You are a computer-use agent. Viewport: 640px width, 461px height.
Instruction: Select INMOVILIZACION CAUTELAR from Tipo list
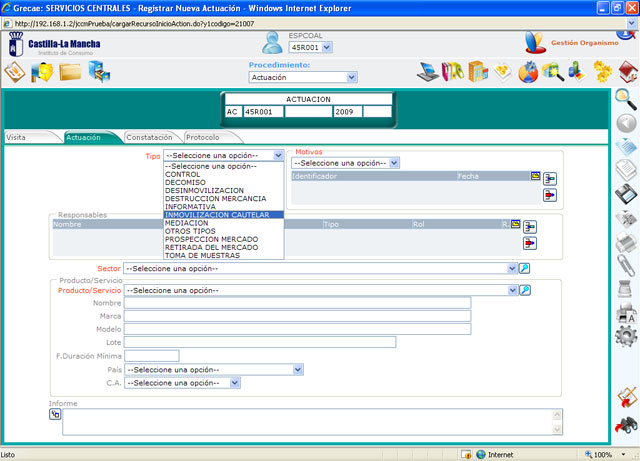pyautogui.click(x=223, y=214)
